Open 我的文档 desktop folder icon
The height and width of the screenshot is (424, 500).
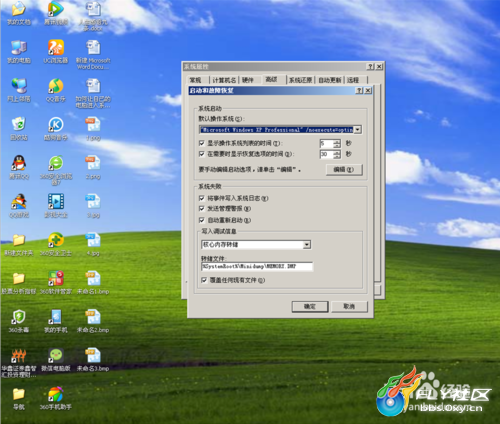(19, 9)
